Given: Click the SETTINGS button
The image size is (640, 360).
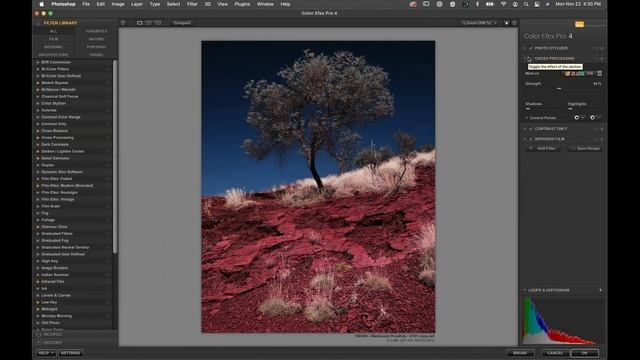Looking at the screenshot, I should (x=71, y=353).
